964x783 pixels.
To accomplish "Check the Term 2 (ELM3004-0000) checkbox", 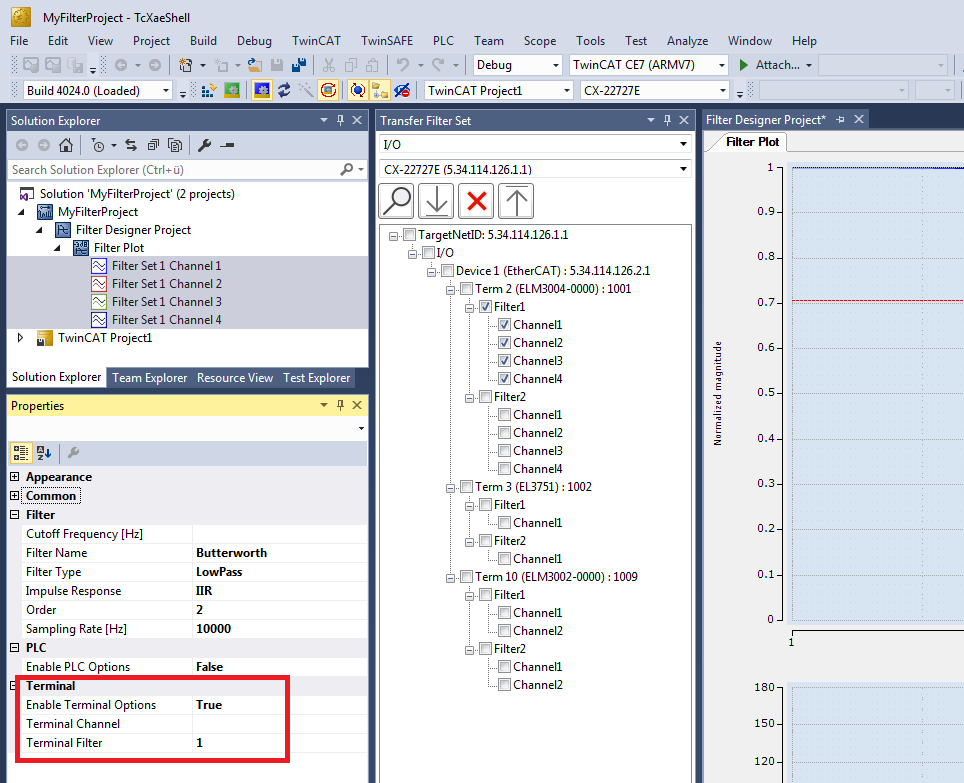I will click(467, 289).
